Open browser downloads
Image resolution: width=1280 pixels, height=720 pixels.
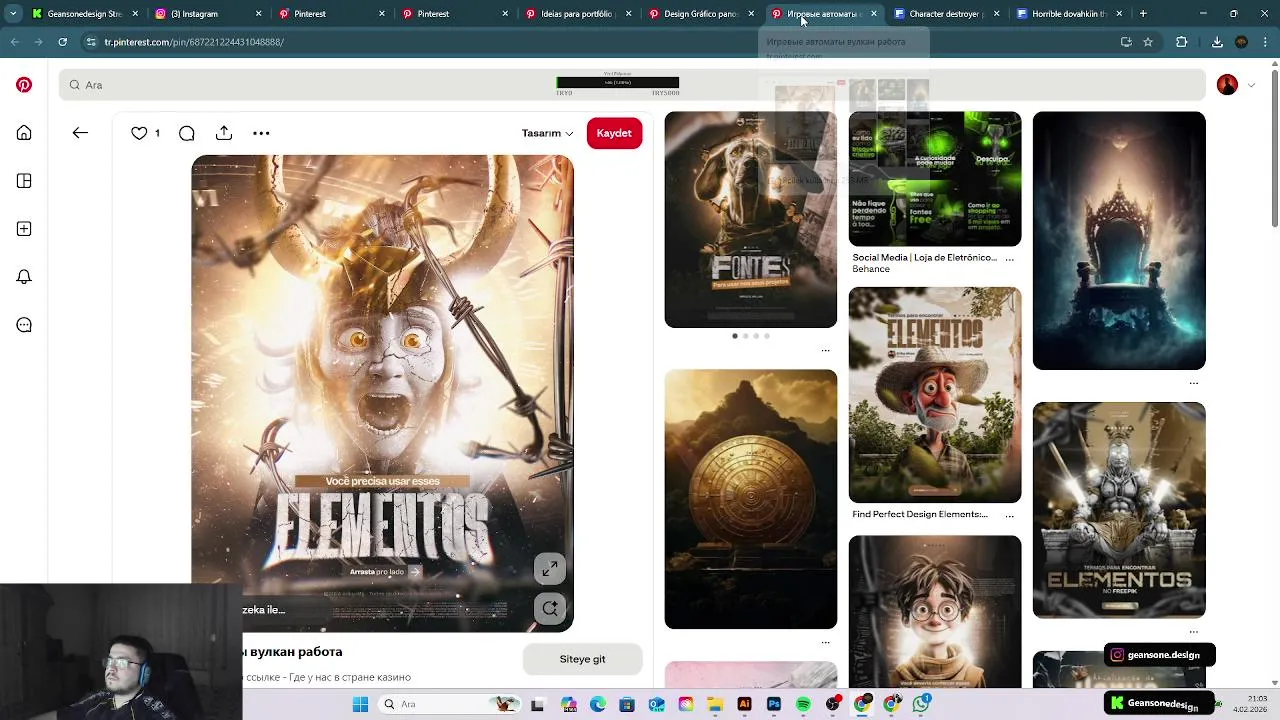click(x=1217, y=42)
